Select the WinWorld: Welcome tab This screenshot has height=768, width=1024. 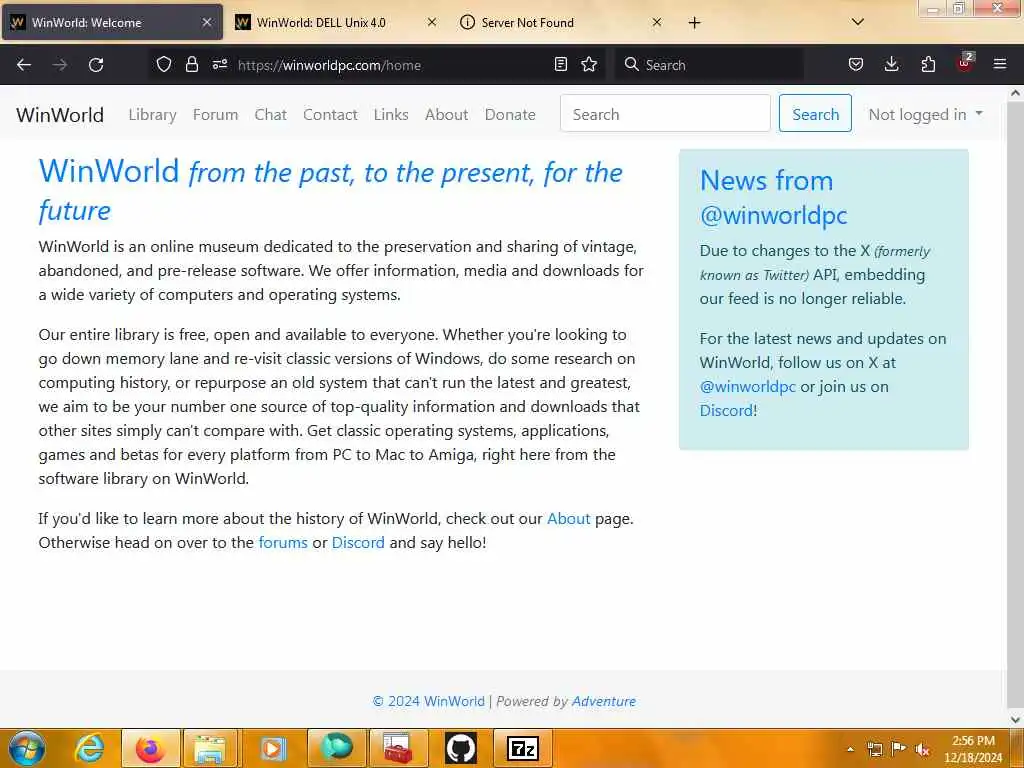[x=112, y=22]
